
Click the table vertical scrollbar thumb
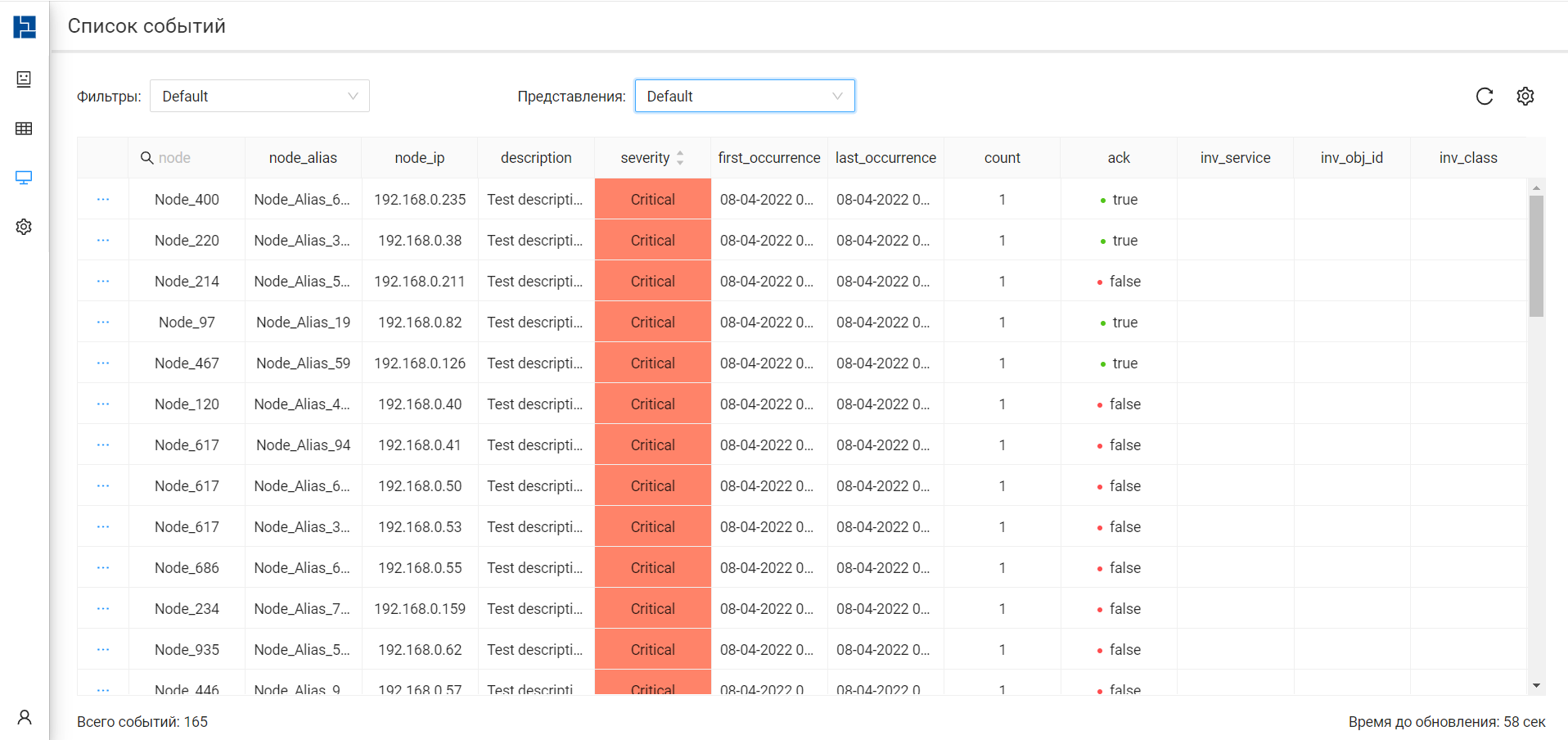coord(1536,256)
